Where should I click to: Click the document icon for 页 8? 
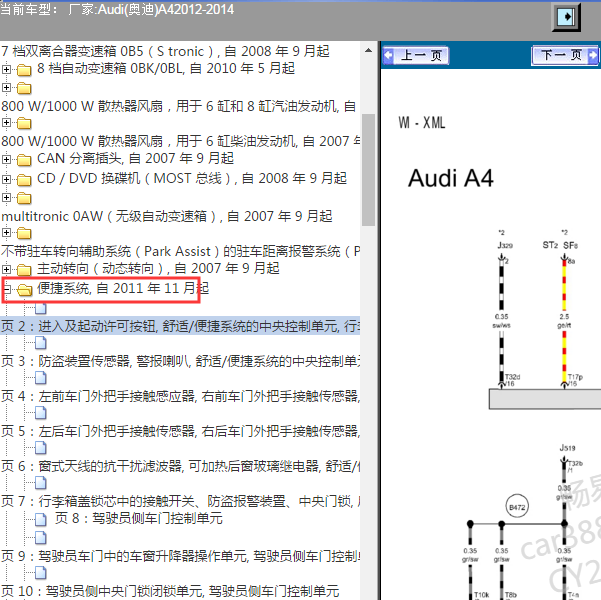pyautogui.click(x=41, y=519)
